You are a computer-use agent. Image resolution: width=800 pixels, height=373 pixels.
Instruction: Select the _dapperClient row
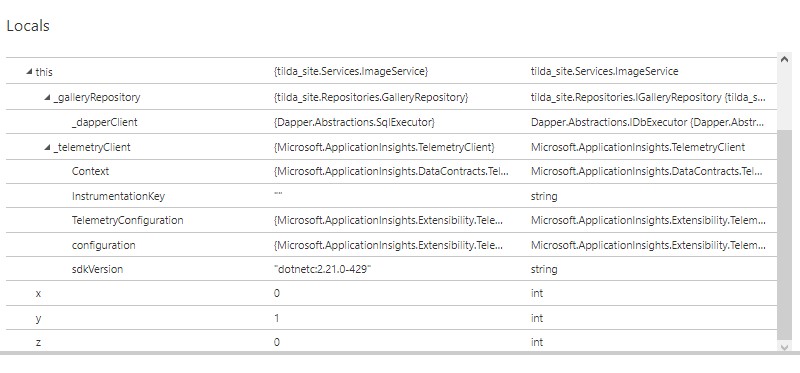click(391, 122)
